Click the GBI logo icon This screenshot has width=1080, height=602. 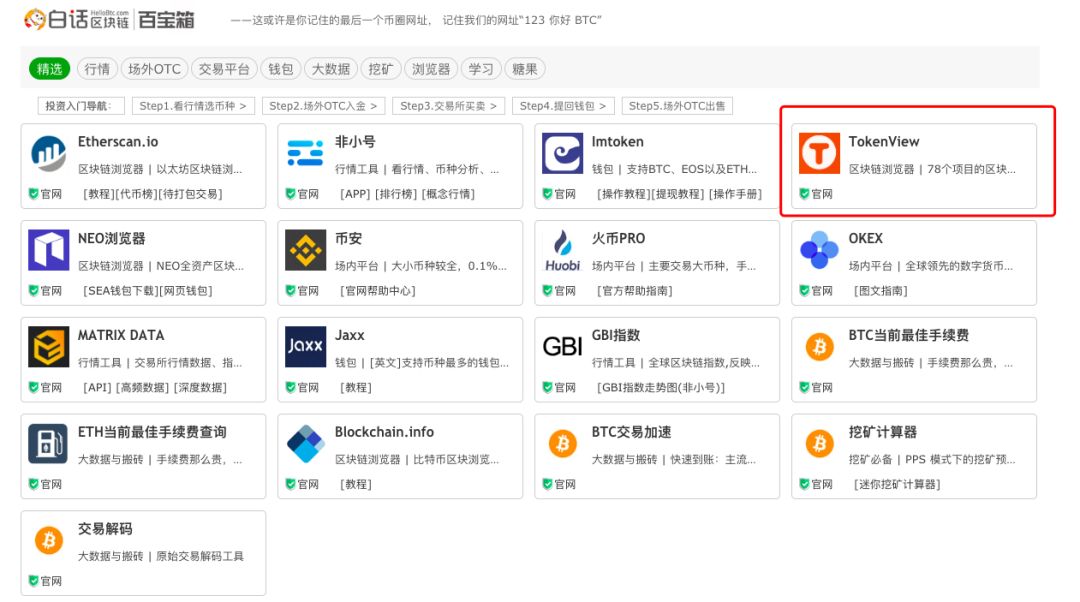point(562,346)
